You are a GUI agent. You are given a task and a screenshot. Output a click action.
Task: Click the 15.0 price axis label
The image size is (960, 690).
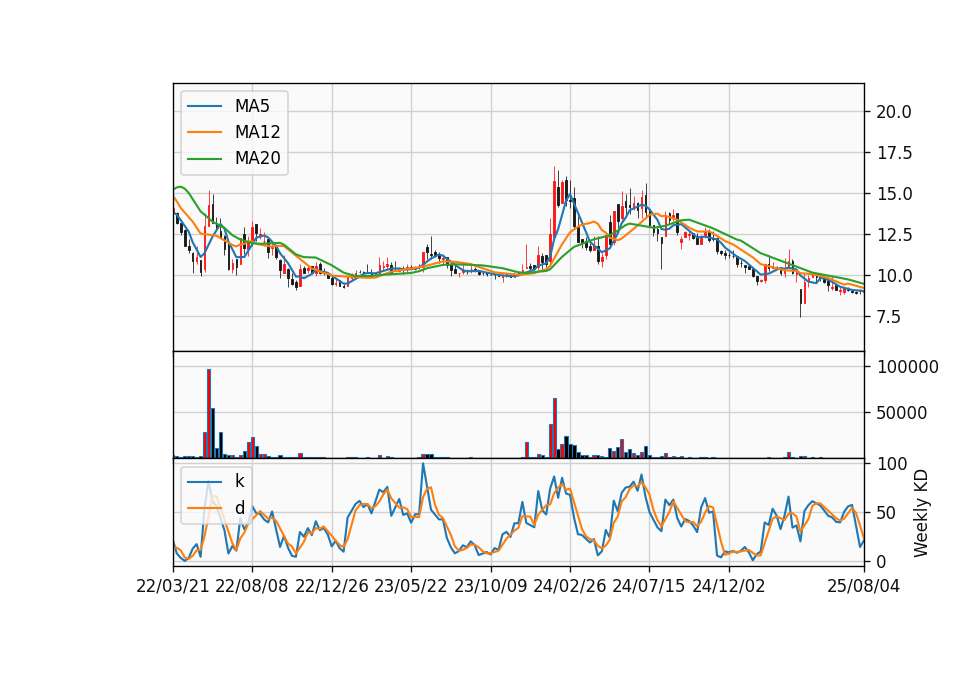coord(894,194)
